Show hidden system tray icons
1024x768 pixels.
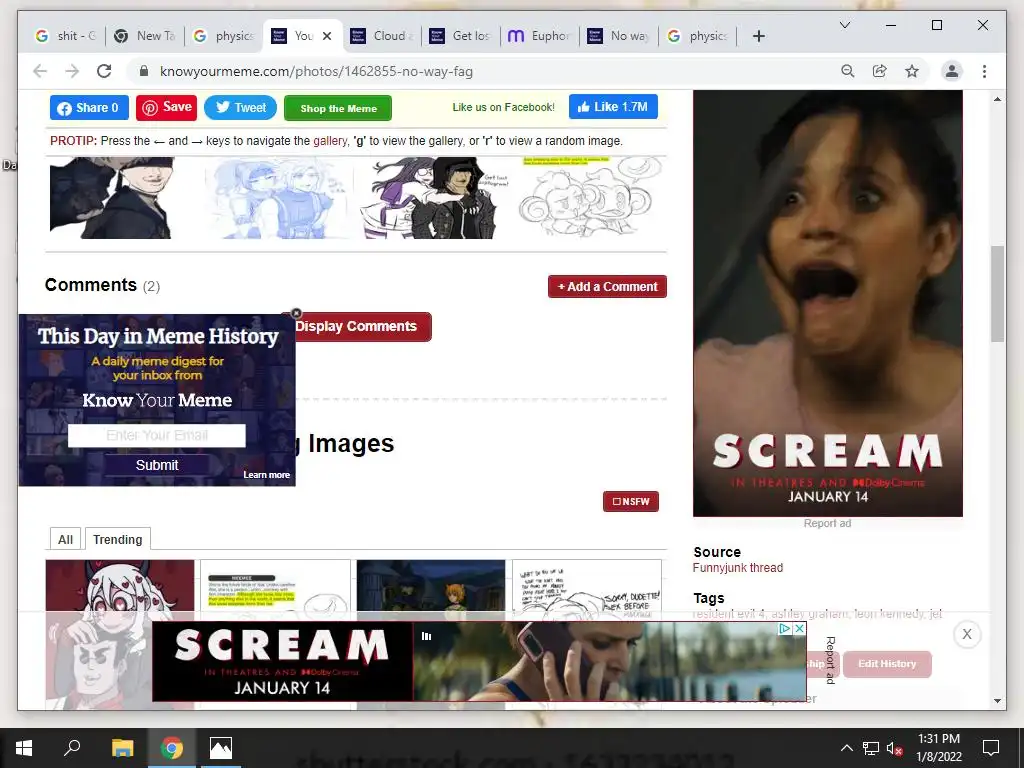846,748
